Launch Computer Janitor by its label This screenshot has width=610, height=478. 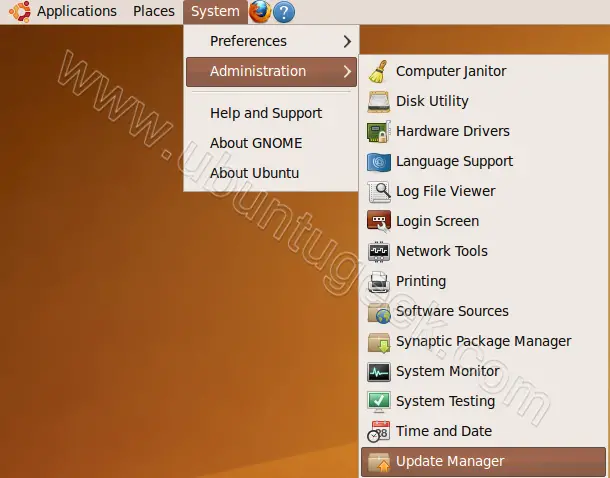(x=451, y=72)
